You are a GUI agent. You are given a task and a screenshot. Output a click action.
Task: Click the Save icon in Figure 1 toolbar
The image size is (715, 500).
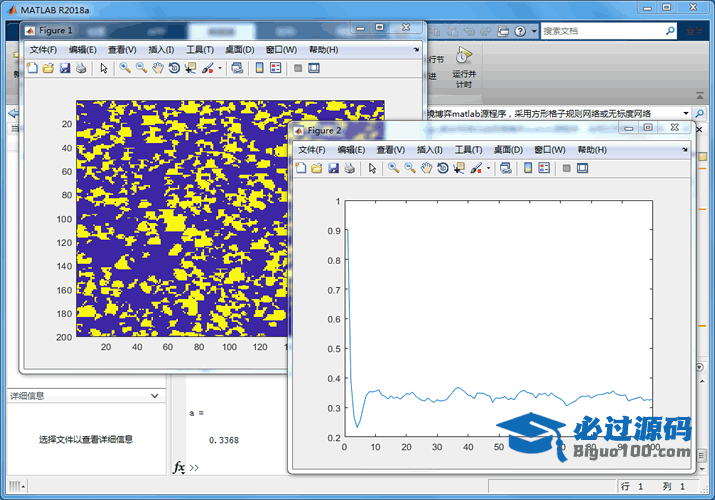64,69
